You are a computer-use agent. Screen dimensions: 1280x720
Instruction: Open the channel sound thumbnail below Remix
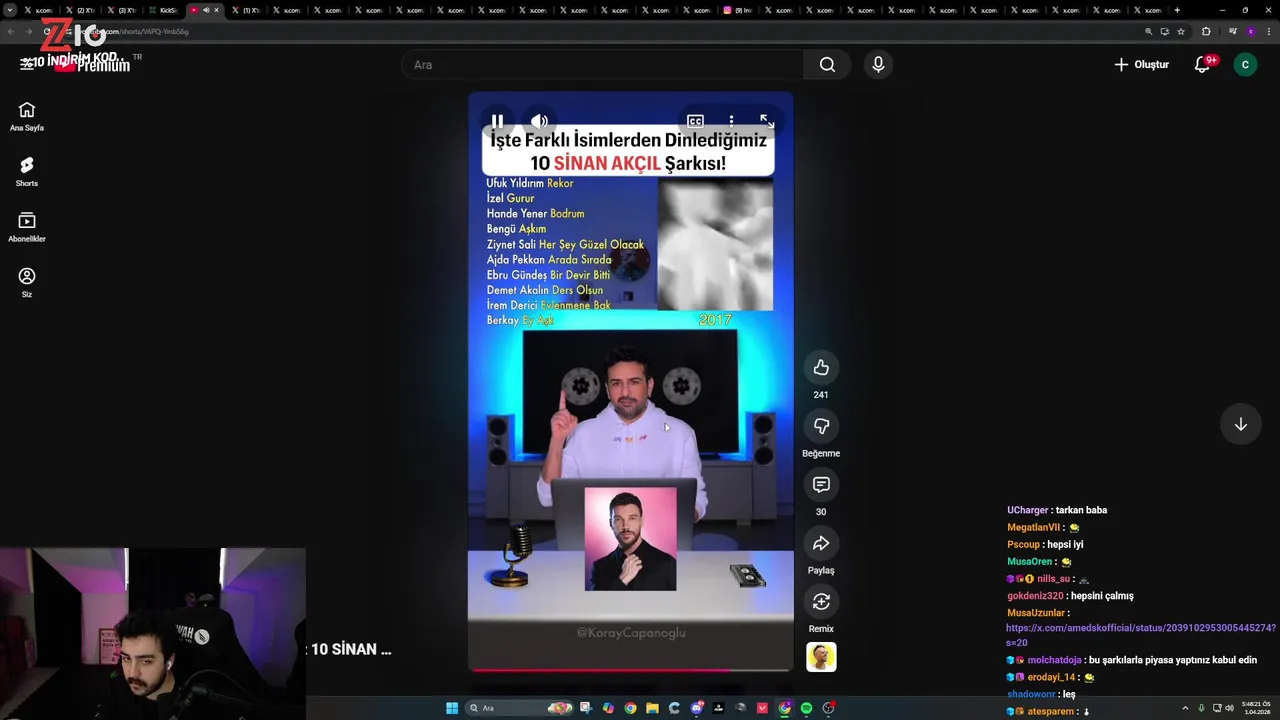coord(821,657)
